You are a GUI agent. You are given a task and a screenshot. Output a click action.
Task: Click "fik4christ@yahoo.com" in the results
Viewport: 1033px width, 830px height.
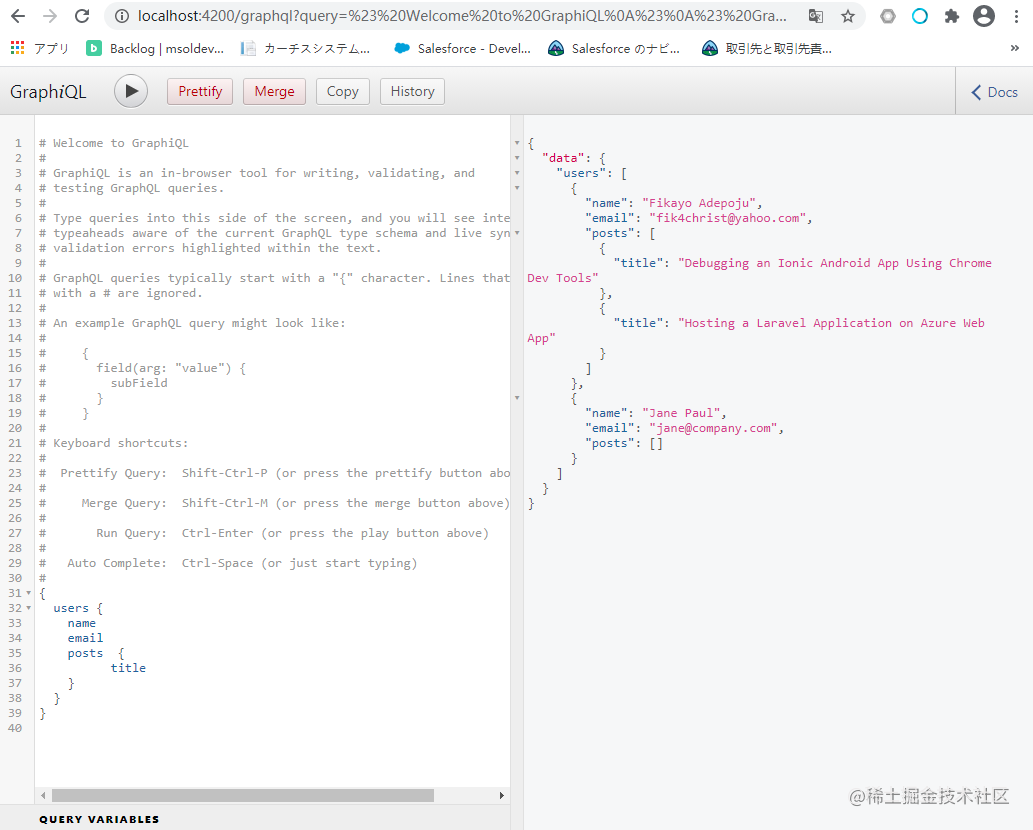[x=727, y=218]
